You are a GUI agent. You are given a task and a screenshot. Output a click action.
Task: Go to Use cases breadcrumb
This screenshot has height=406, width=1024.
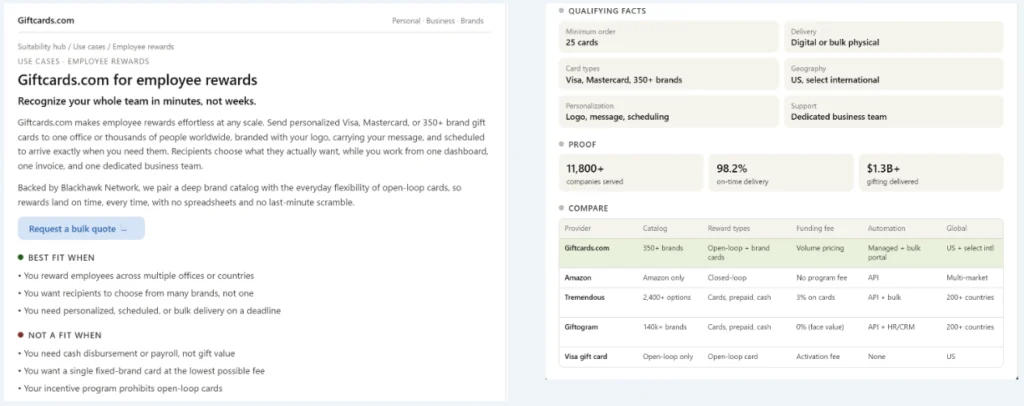[90, 47]
